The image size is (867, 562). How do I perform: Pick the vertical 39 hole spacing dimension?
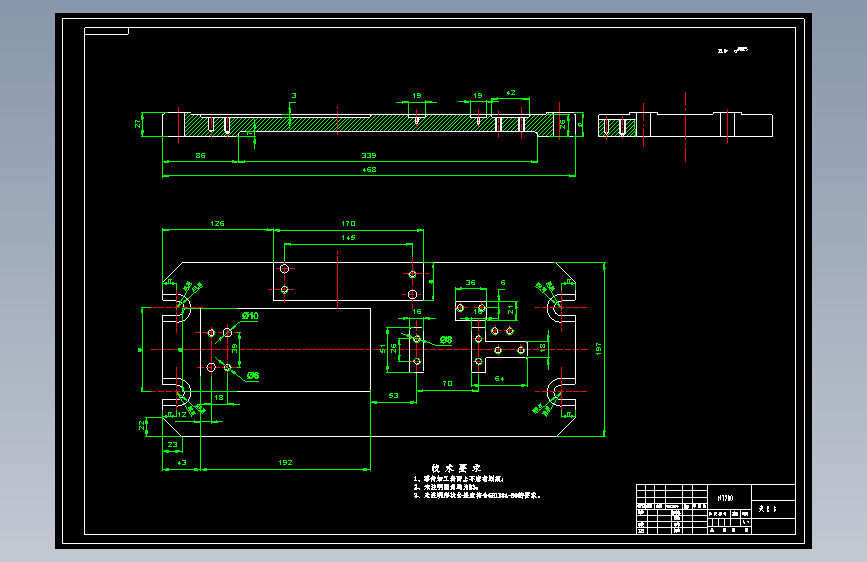coord(234,348)
